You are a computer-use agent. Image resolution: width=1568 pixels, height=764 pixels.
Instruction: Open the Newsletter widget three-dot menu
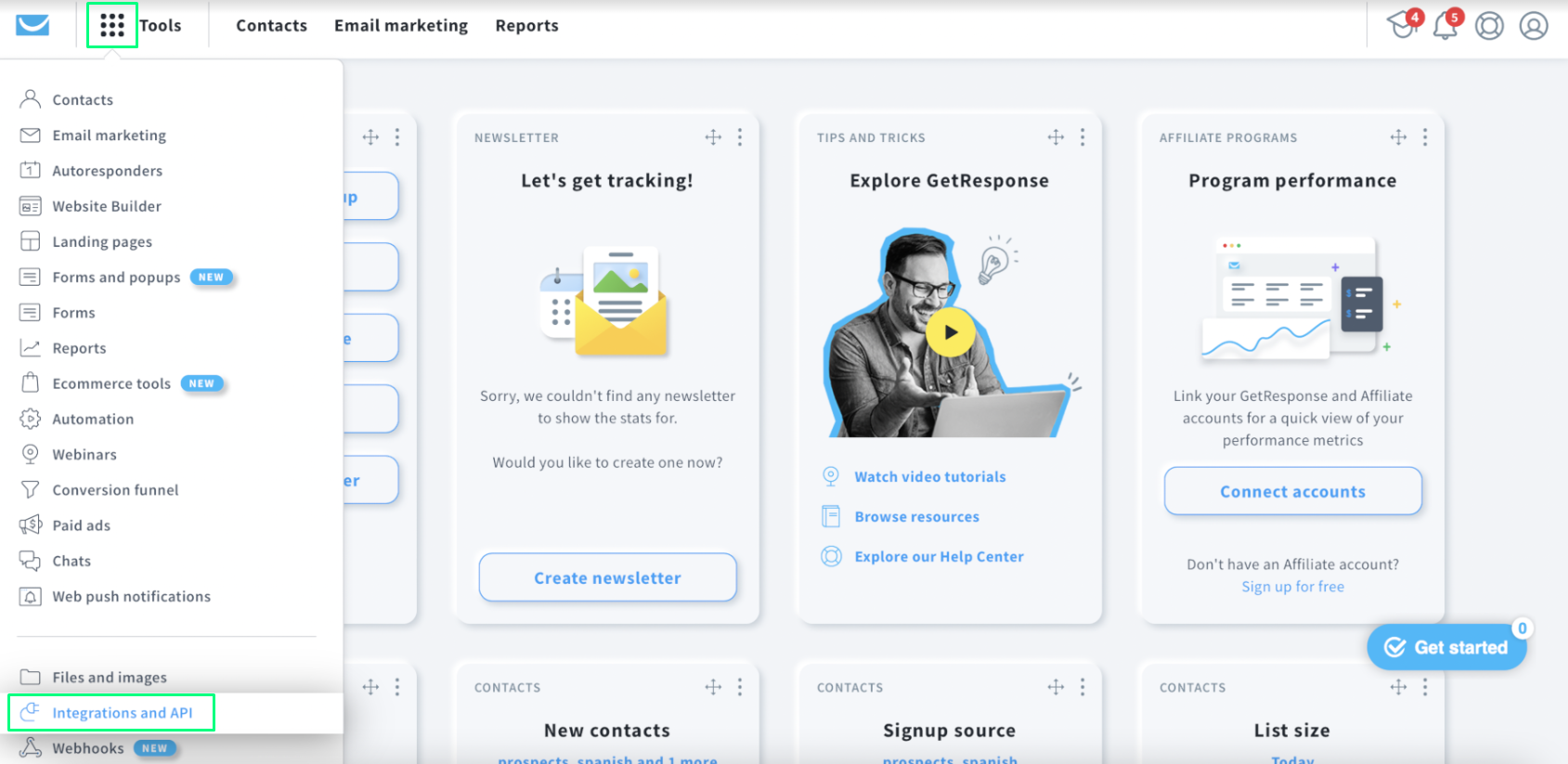coord(740,137)
